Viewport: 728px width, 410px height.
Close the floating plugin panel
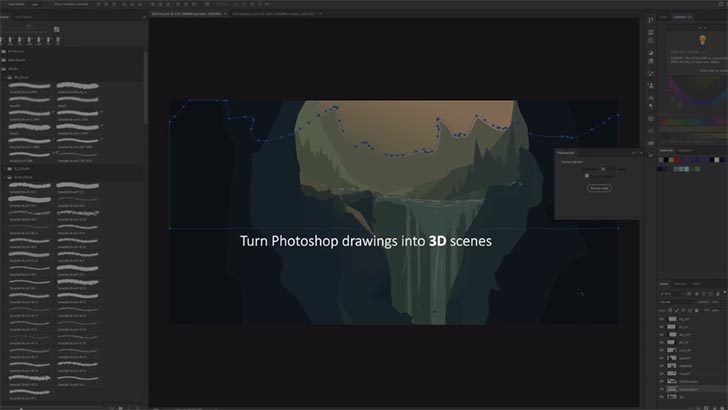(x=641, y=153)
